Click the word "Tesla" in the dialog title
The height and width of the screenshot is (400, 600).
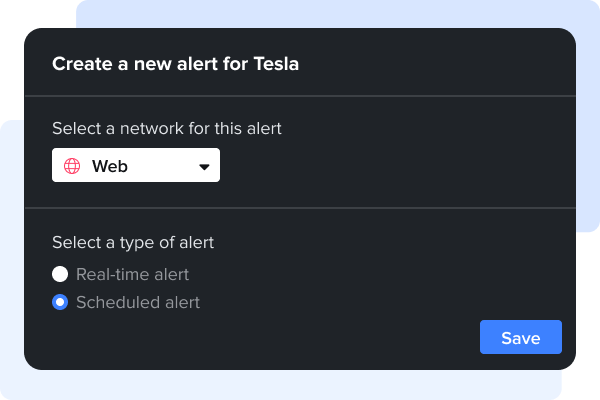(277, 64)
